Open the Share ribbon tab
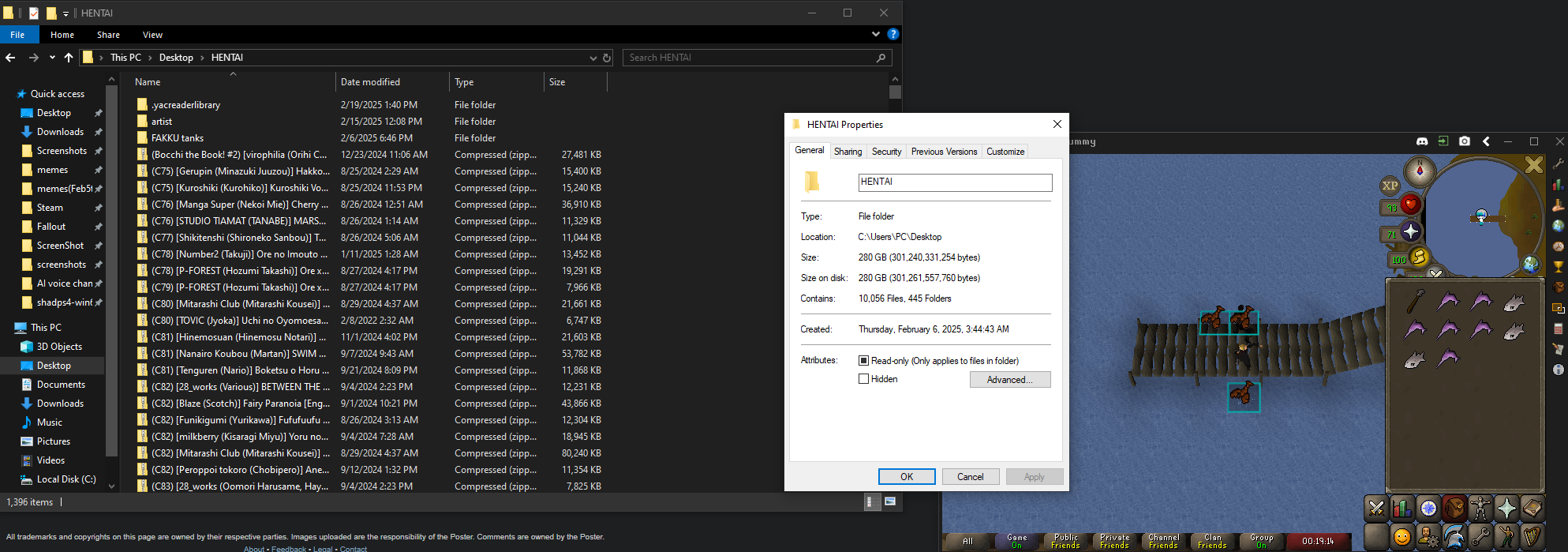The width and height of the screenshot is (1568, 552). click(x=108, y=35)
